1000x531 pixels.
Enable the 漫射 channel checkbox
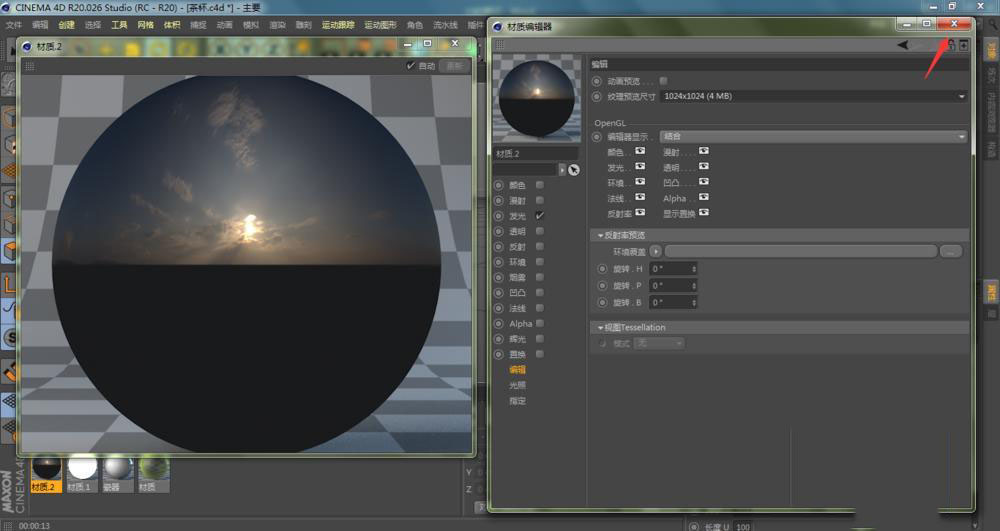tap(540, 200)
